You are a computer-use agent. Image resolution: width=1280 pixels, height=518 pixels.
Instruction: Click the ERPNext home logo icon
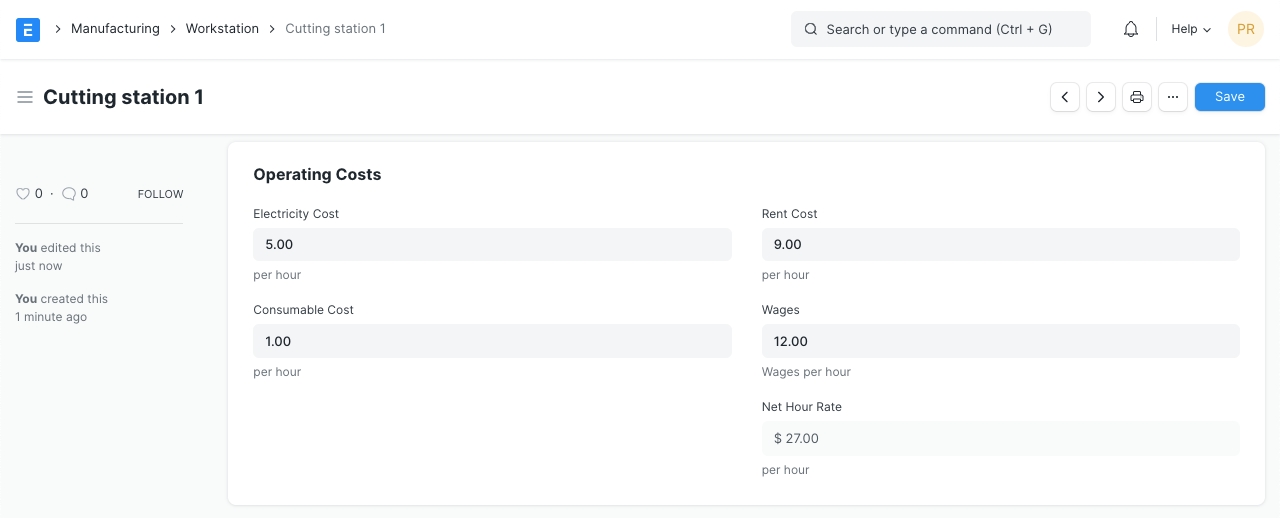28,29
